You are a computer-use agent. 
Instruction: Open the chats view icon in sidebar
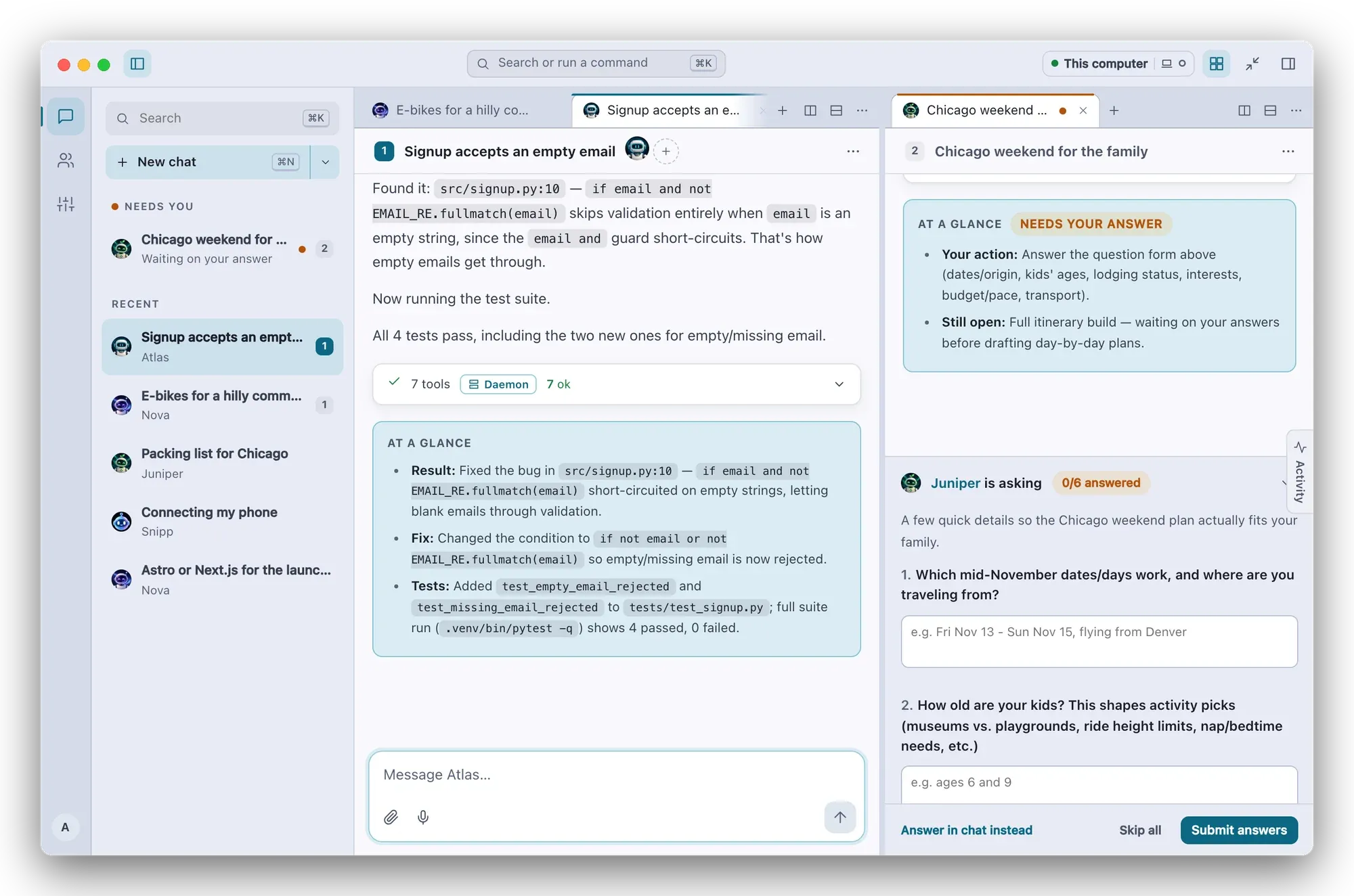click(x=66, y=116)
